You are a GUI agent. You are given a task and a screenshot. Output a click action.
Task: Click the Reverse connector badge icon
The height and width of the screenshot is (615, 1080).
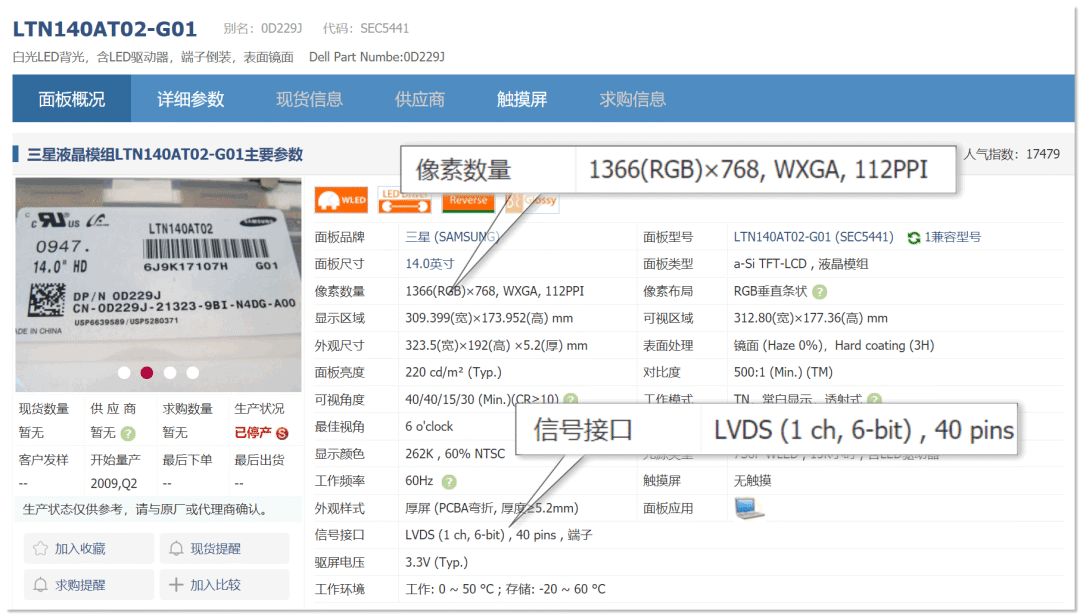pyautogui.click(x=468, y=202)
